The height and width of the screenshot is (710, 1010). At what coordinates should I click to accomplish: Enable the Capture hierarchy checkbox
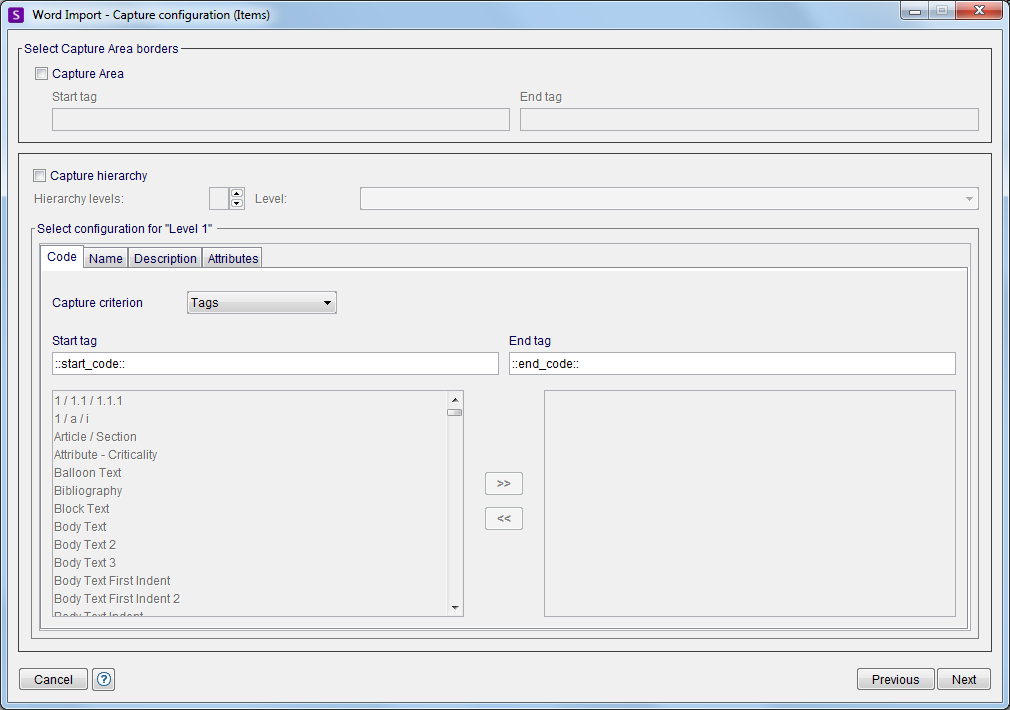(x=39, y=175)
